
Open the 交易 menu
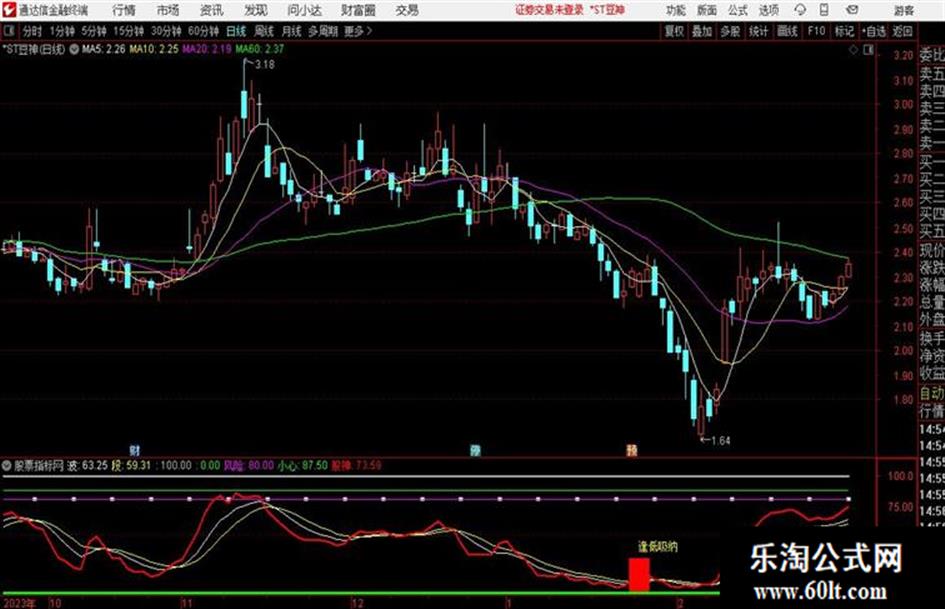coord(407,10)
